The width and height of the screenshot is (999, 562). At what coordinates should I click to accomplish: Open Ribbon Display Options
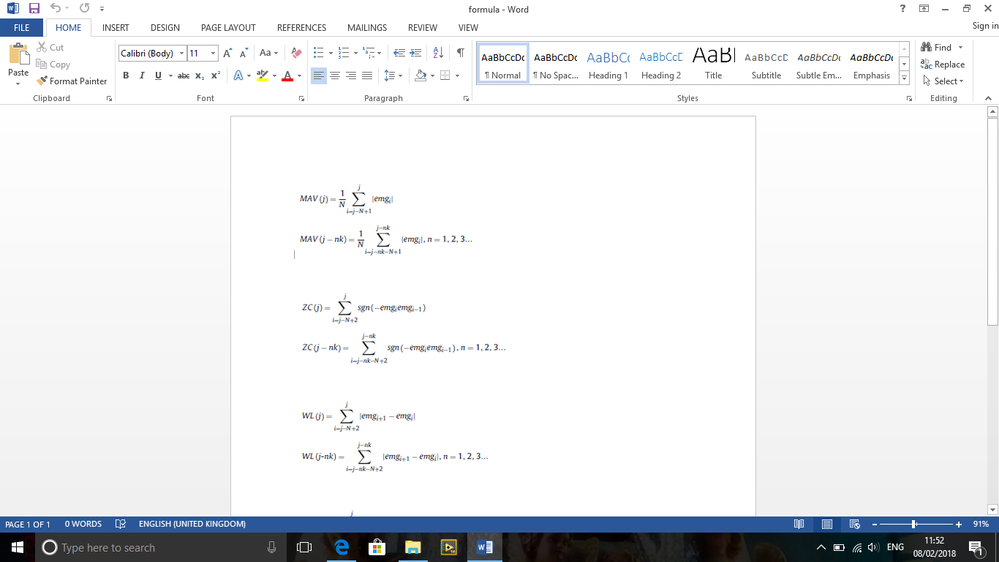point(924,8)
